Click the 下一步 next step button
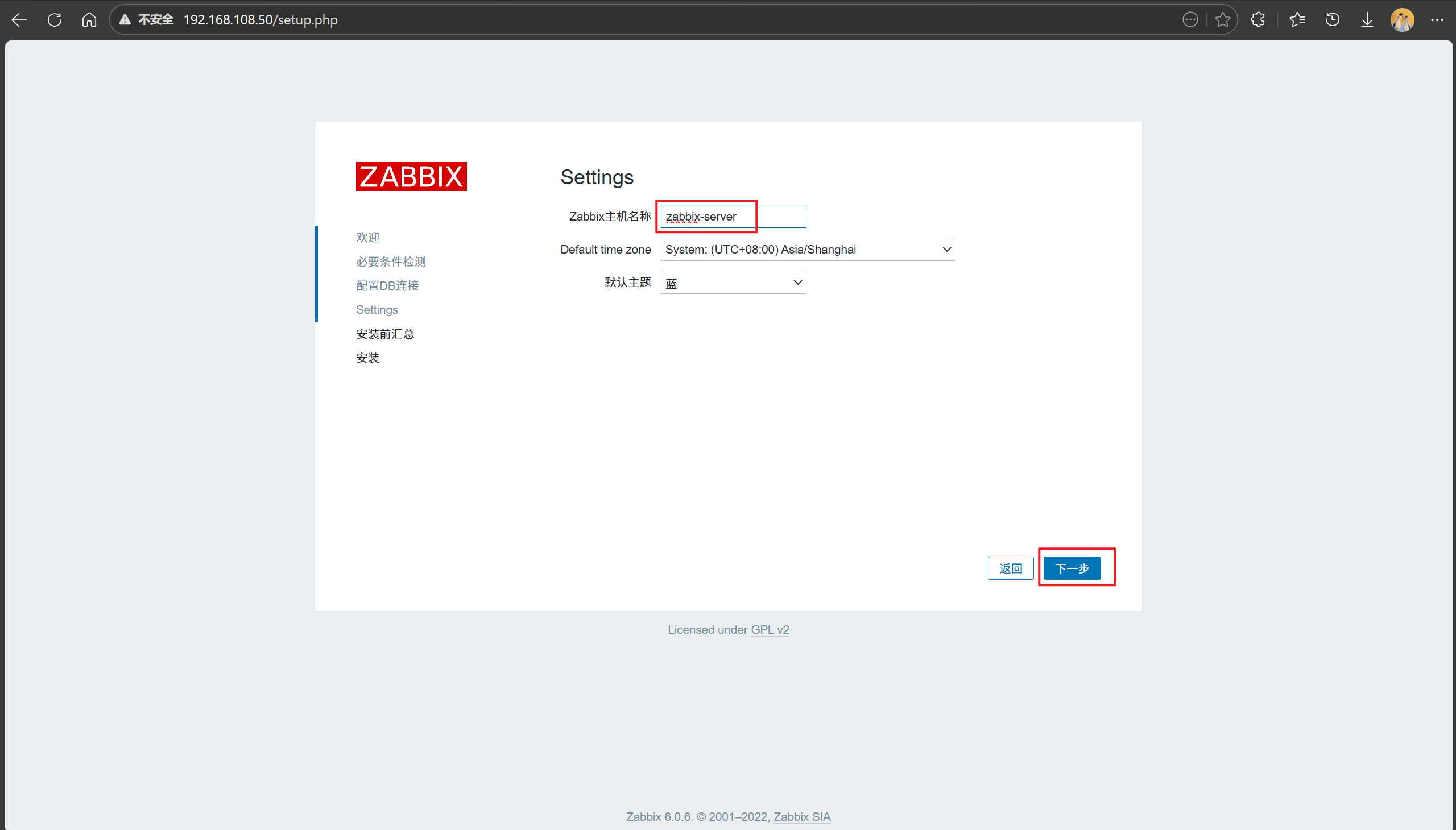 [1072, 568]
